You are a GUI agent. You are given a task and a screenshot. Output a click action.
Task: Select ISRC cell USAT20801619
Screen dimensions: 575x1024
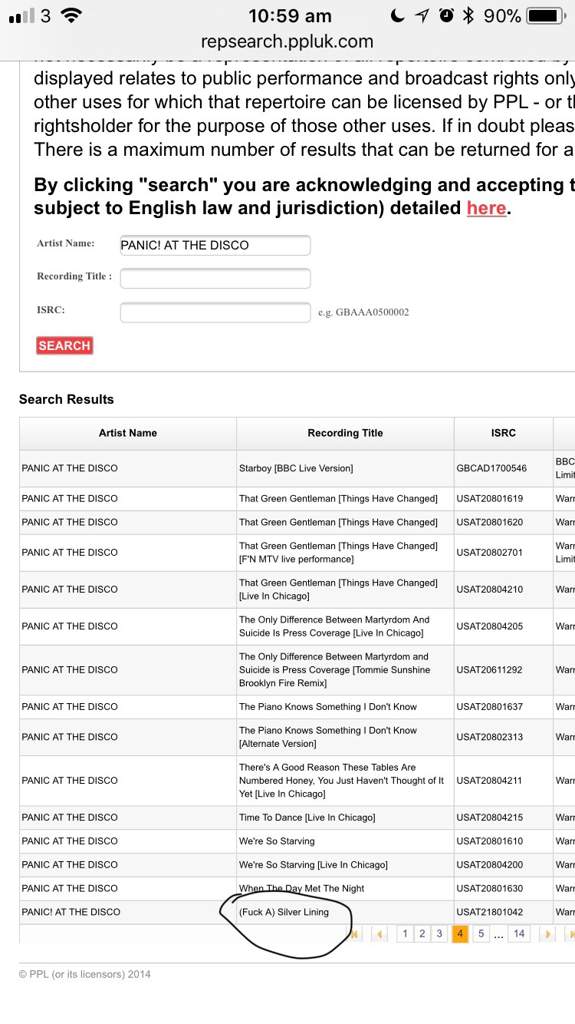[x=503, y=499]
